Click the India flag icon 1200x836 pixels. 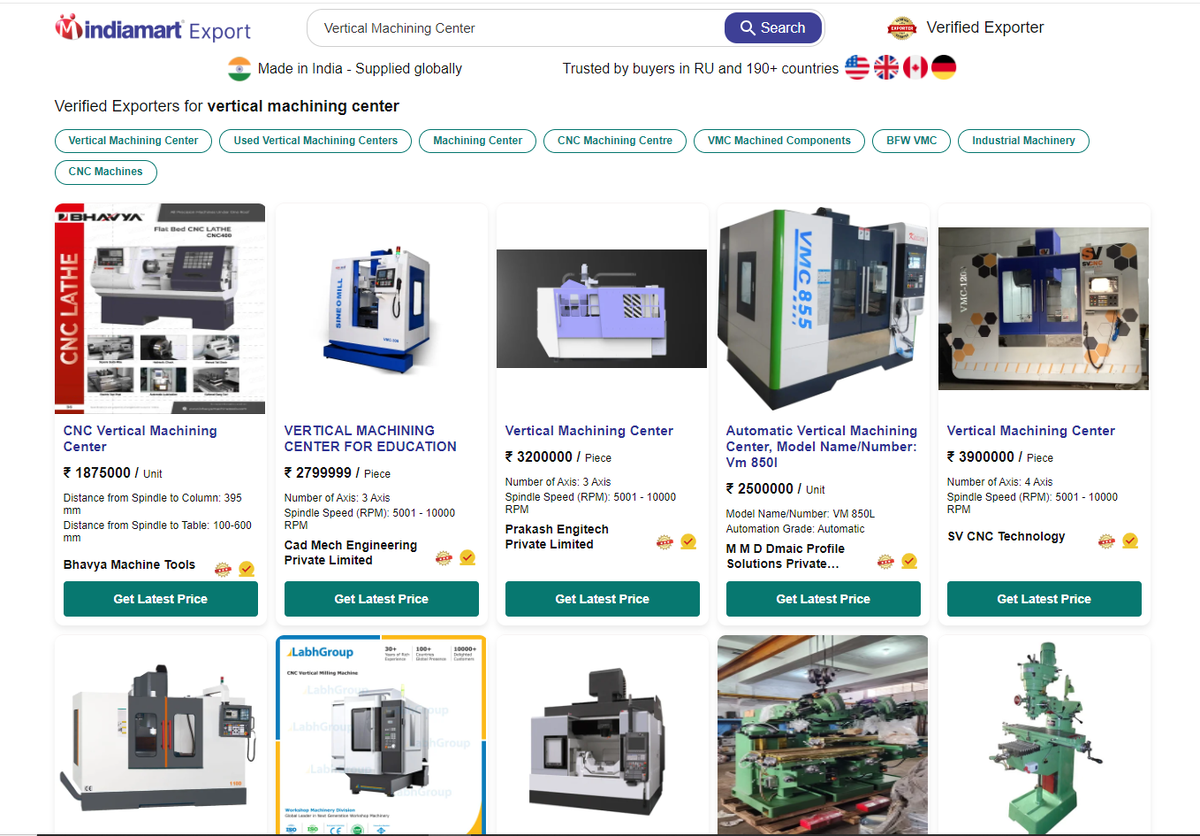click(239, 69)
